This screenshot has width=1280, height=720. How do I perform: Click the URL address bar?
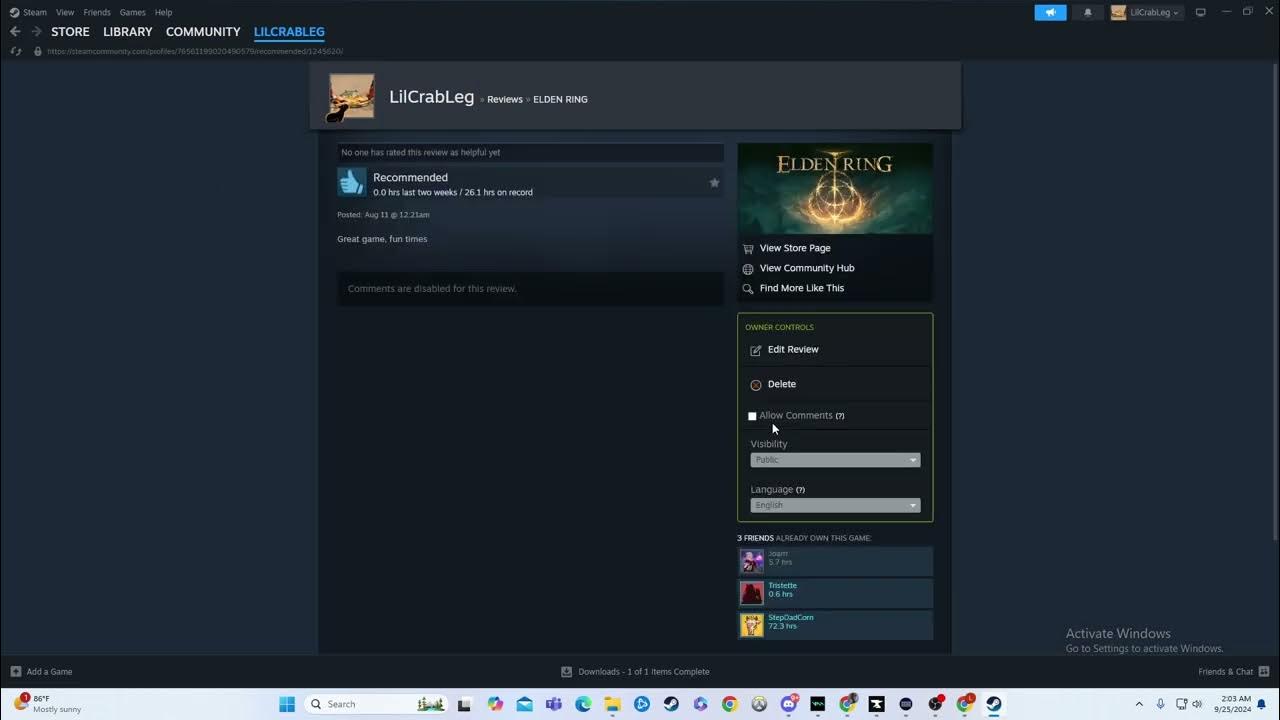click(x=195, y=51)
